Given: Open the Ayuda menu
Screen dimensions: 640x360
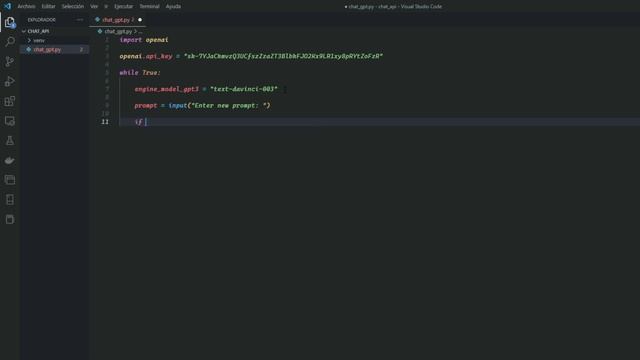Looking at the screenshot, I should click(173, 7).
